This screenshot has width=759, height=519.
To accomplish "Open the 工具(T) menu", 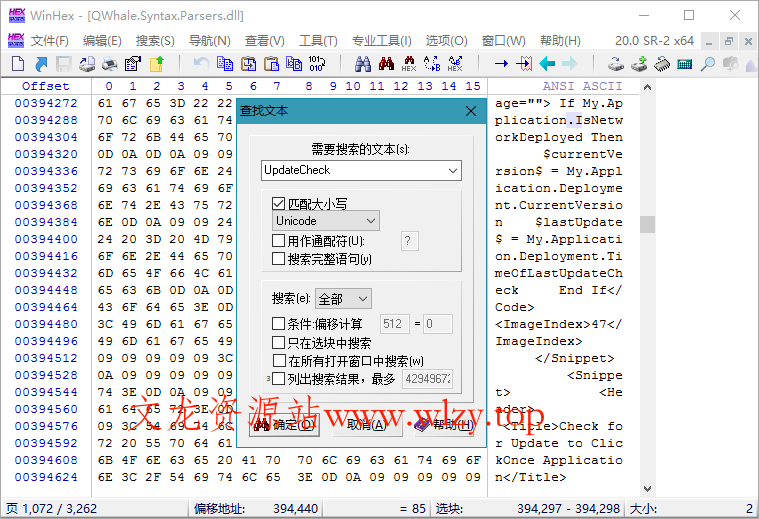I will 318,41.
